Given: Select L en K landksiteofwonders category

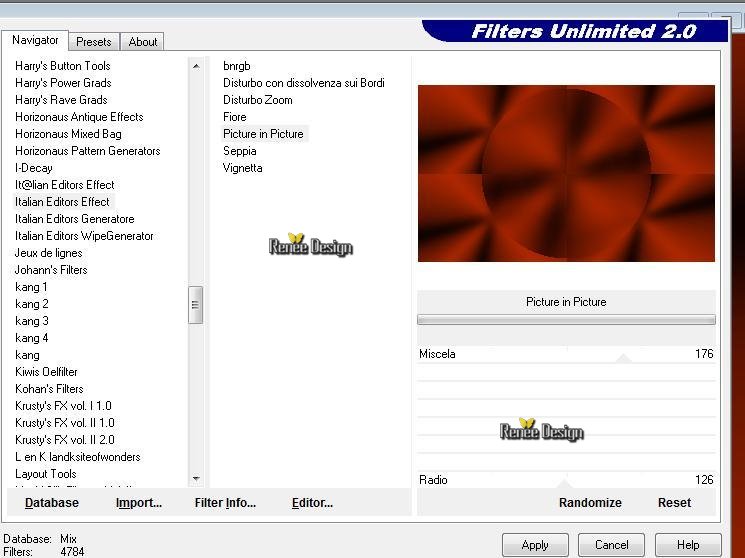Looking at the screenshot, I should 78,457.
